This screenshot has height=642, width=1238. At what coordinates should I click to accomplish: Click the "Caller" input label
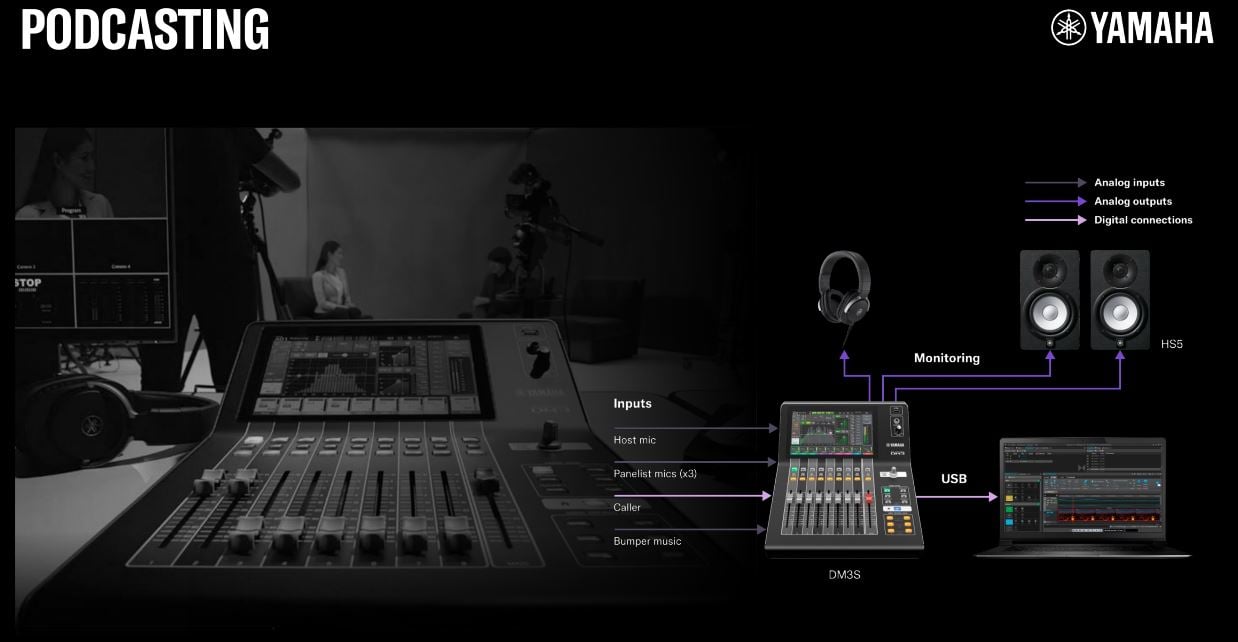[627, 507]
